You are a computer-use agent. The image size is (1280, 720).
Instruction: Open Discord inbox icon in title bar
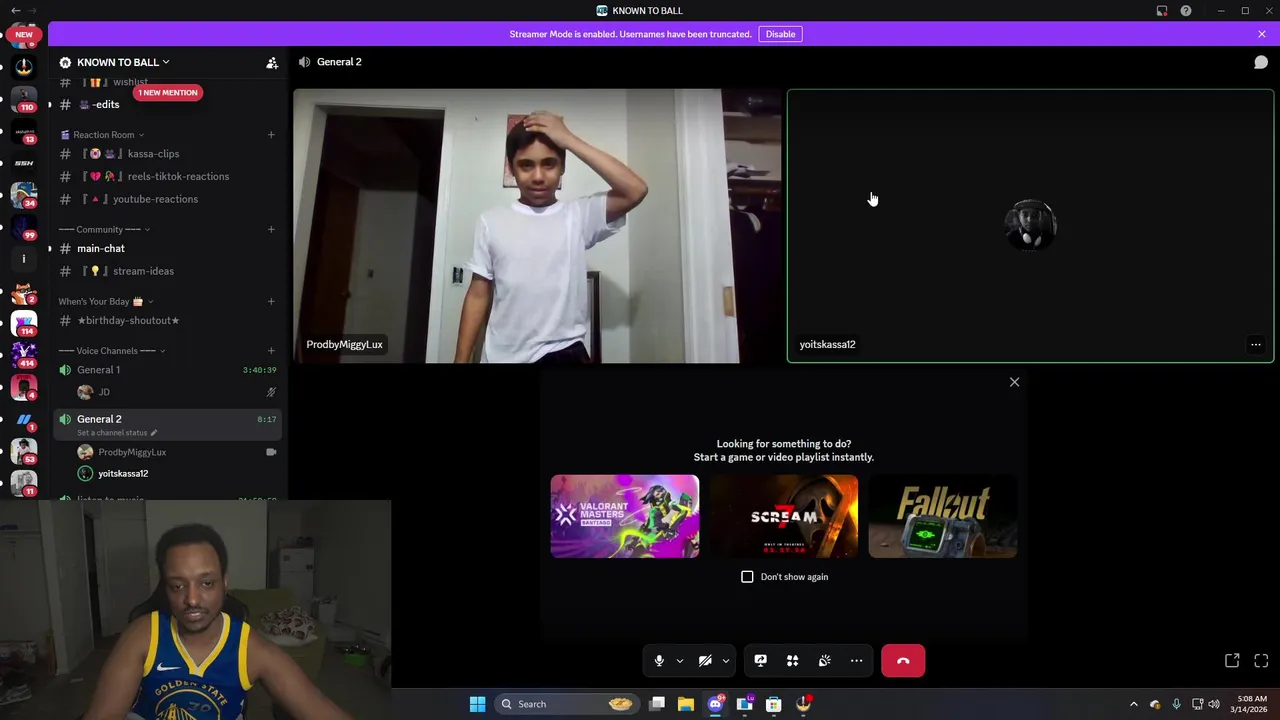[1162, 11]
